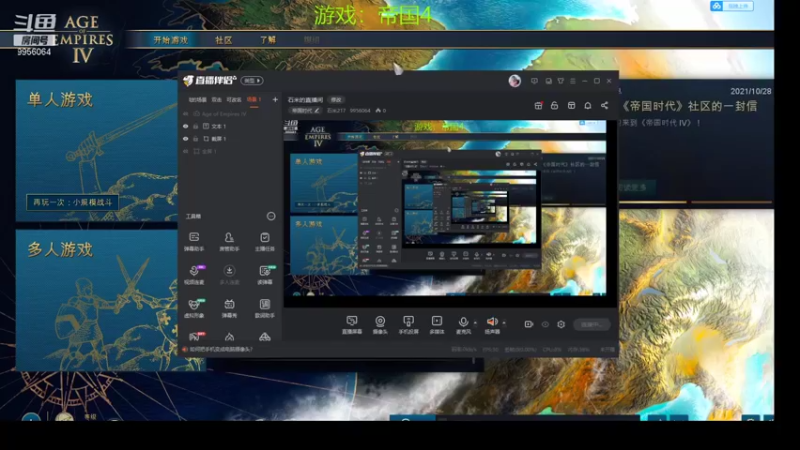This screenshot has height=450, width=800.
Task: Hide the 截屏 1 screenshot source
Action: pyautogui.click(x=186, y=138)
